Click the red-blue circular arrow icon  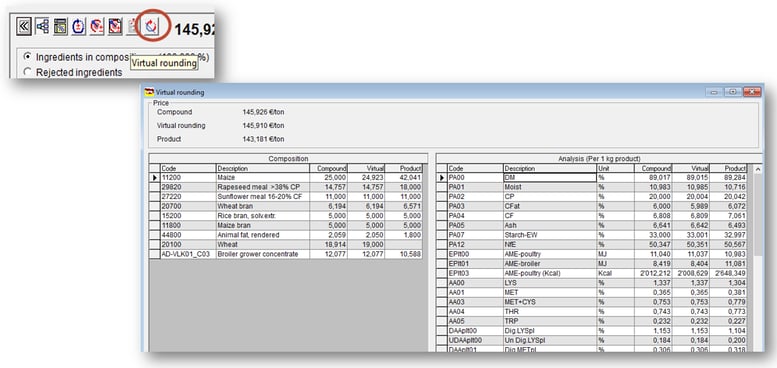click(x=97, y=26)
